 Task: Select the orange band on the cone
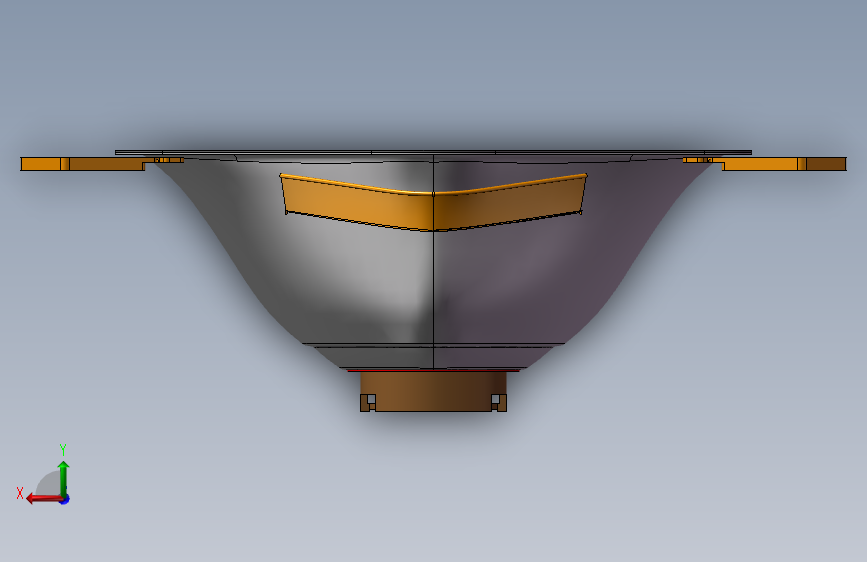434,202
